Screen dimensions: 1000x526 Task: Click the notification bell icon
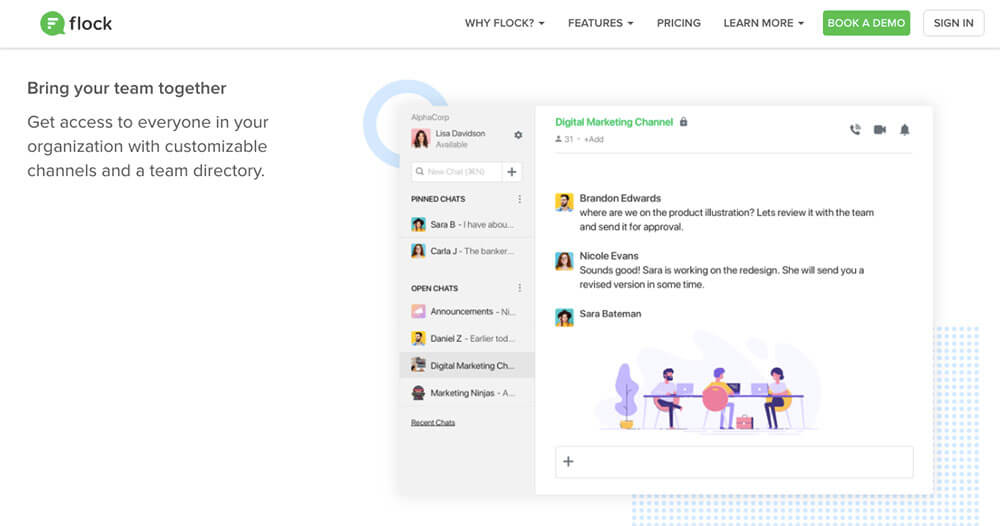coord(904,129)
